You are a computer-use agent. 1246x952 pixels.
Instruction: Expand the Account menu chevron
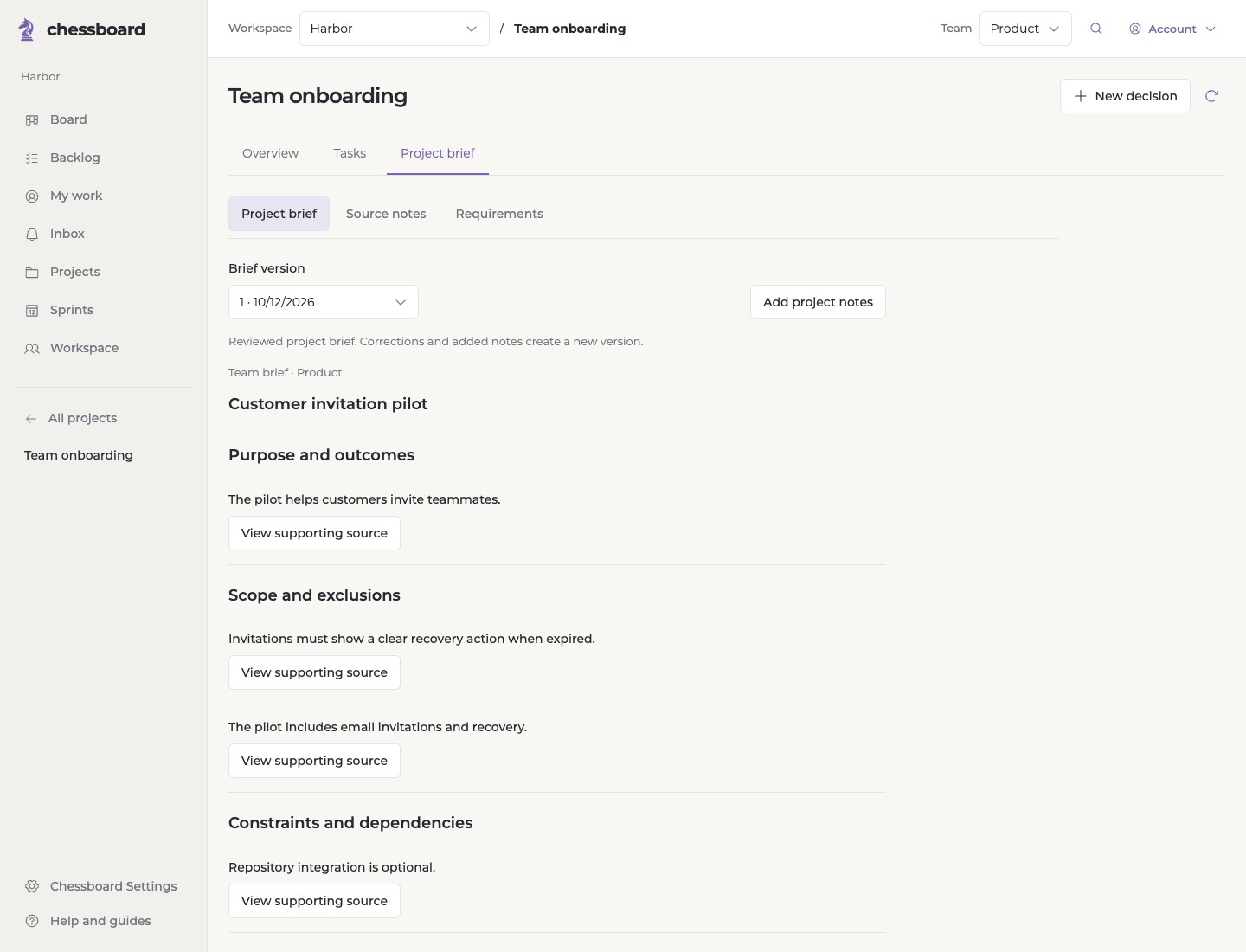pyautogui.click(x=1211, y=29)
